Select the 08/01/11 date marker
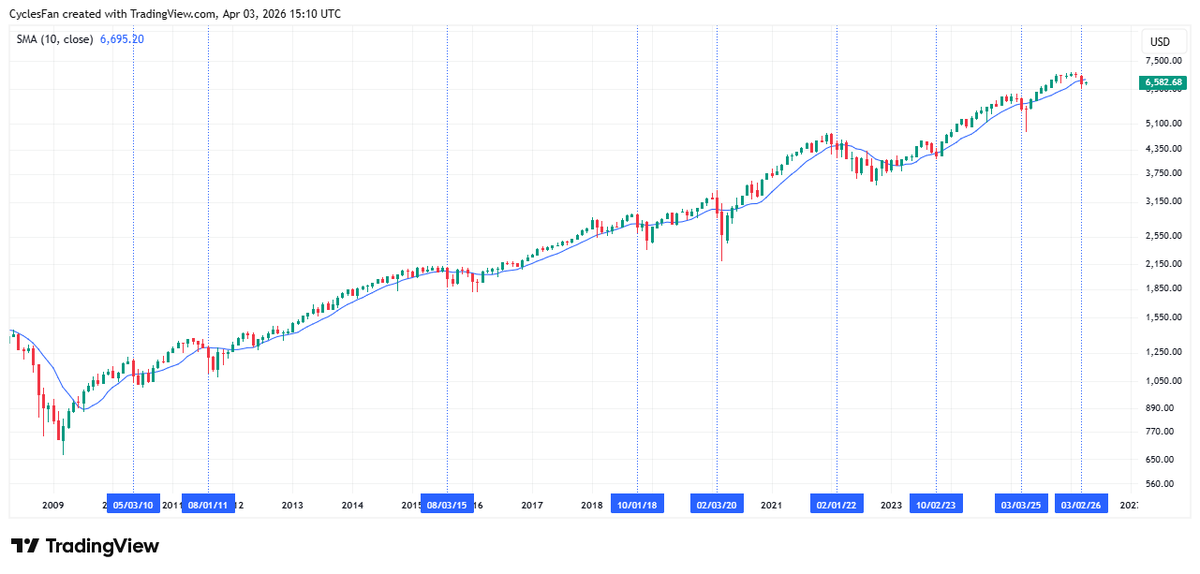This screenshot has width=1200, height=574. coord(208,505)
